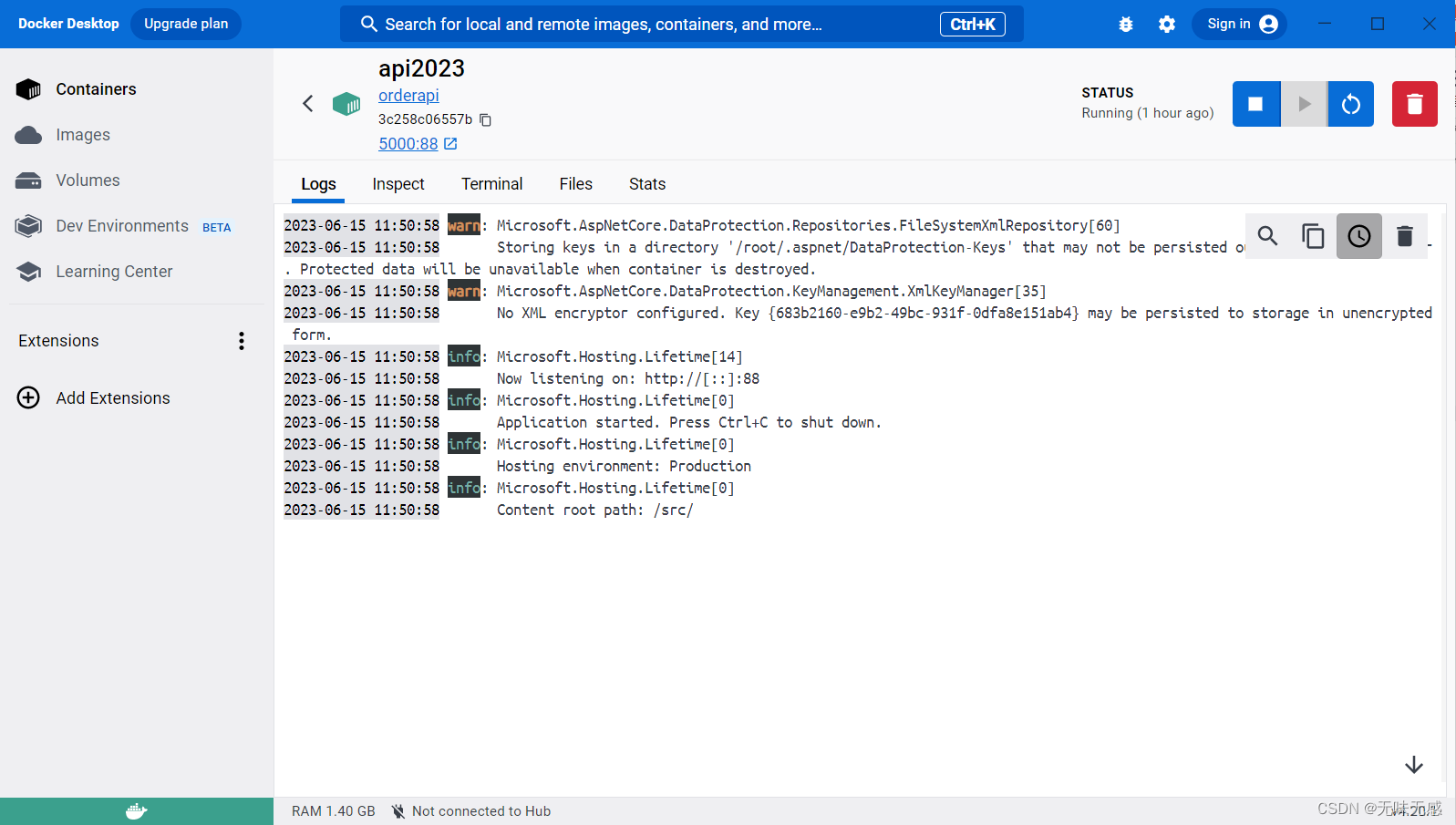Open Extensions options three-dot menu

242,341
